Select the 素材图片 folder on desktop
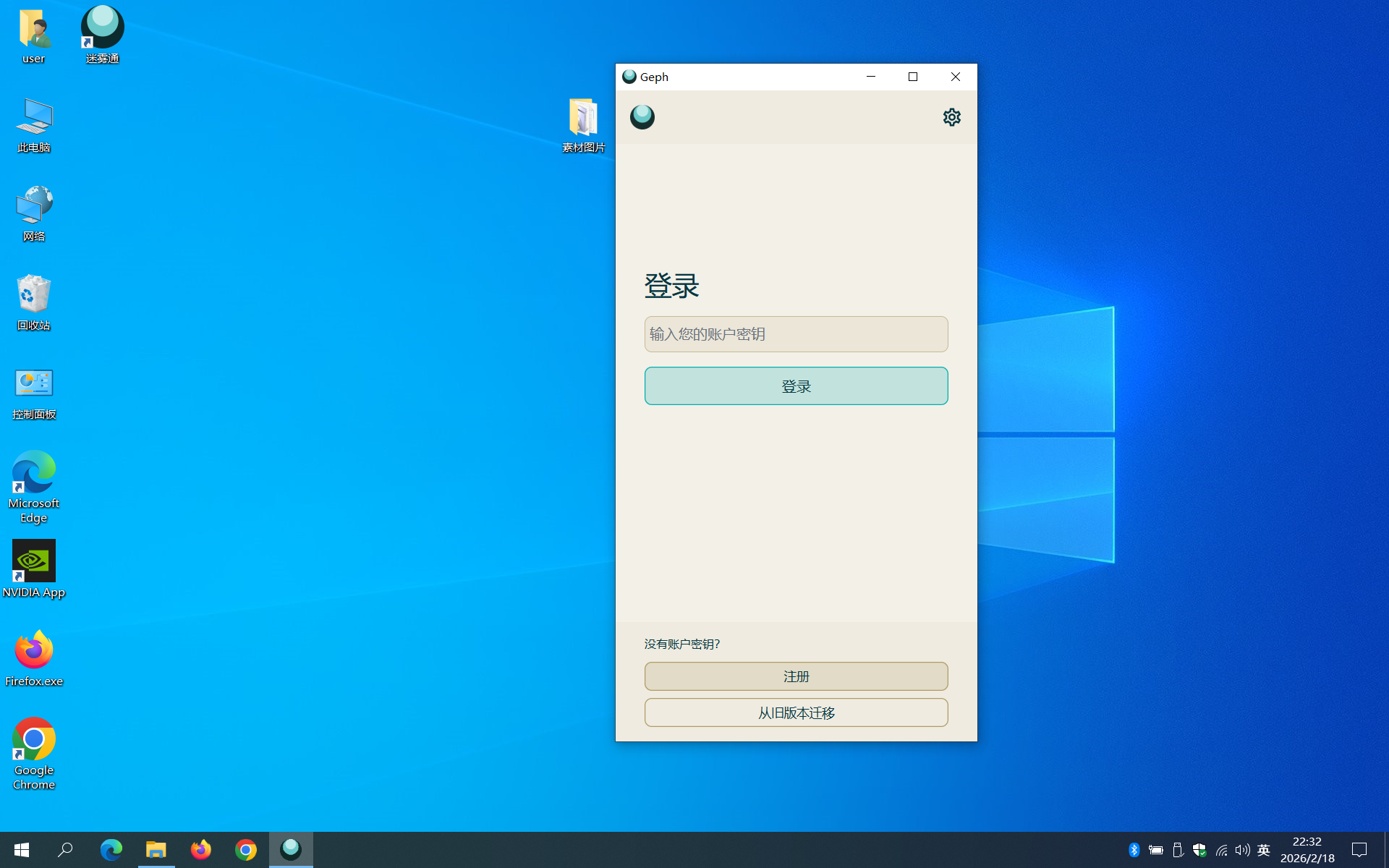1389x868 pixels. click(583, 124)
